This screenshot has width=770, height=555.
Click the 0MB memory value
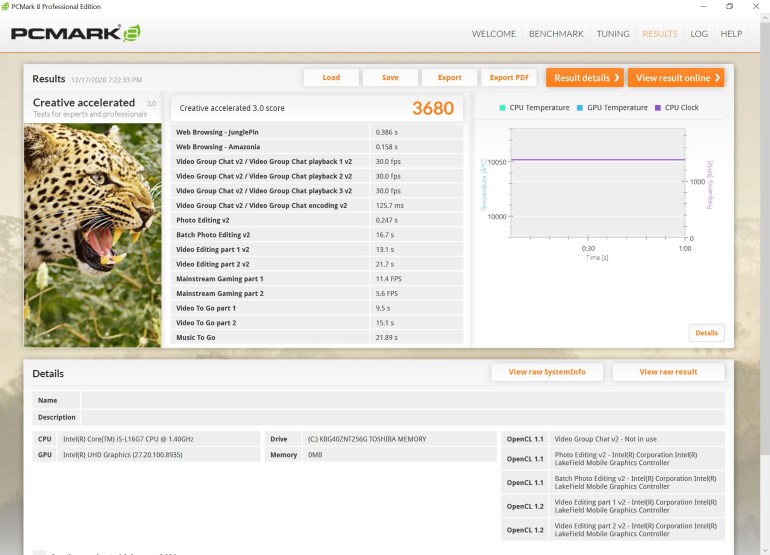pyautogui.click(x=315, y=455)
